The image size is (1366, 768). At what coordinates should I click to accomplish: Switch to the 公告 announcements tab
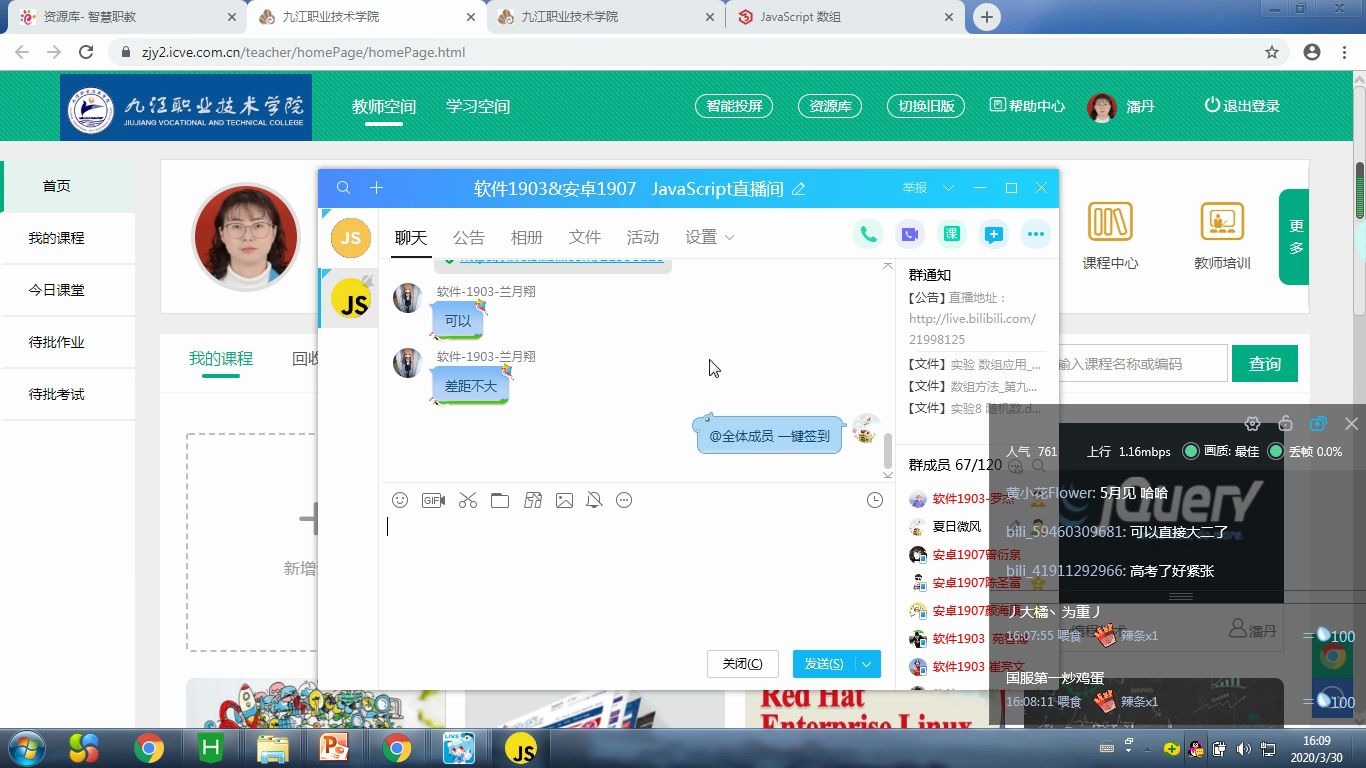click(x=468, y=237)
